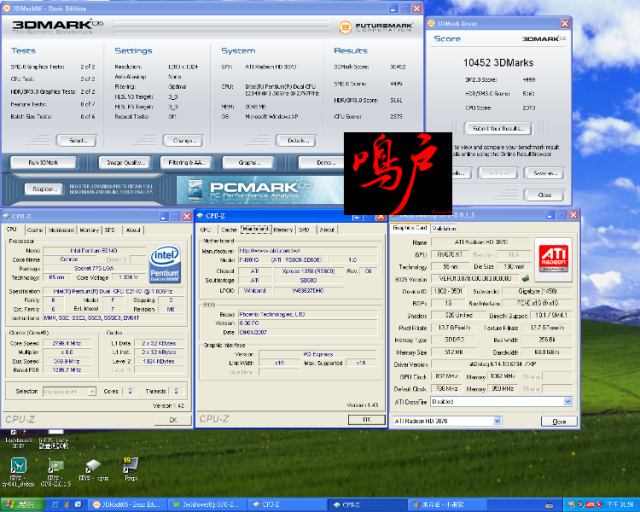Click the Phoenix Technologies BIOS brand field
This screenshot has width=640, height=512.
pos(308,314)
